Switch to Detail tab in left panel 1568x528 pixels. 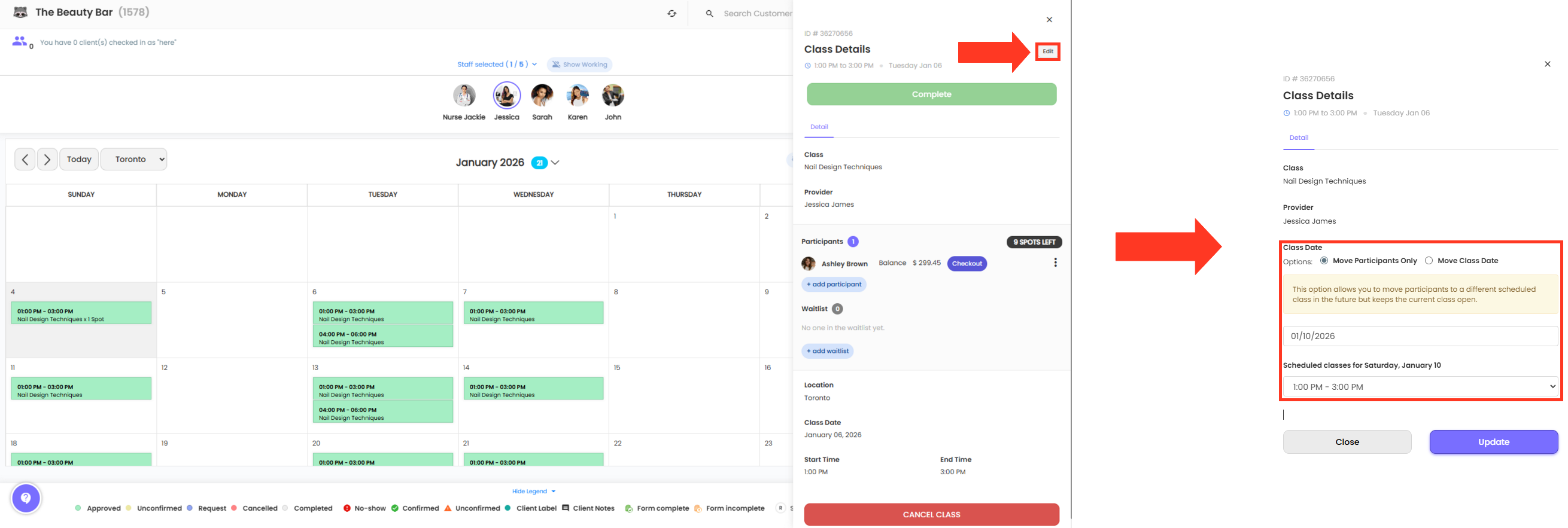click(x=819, y=127)
